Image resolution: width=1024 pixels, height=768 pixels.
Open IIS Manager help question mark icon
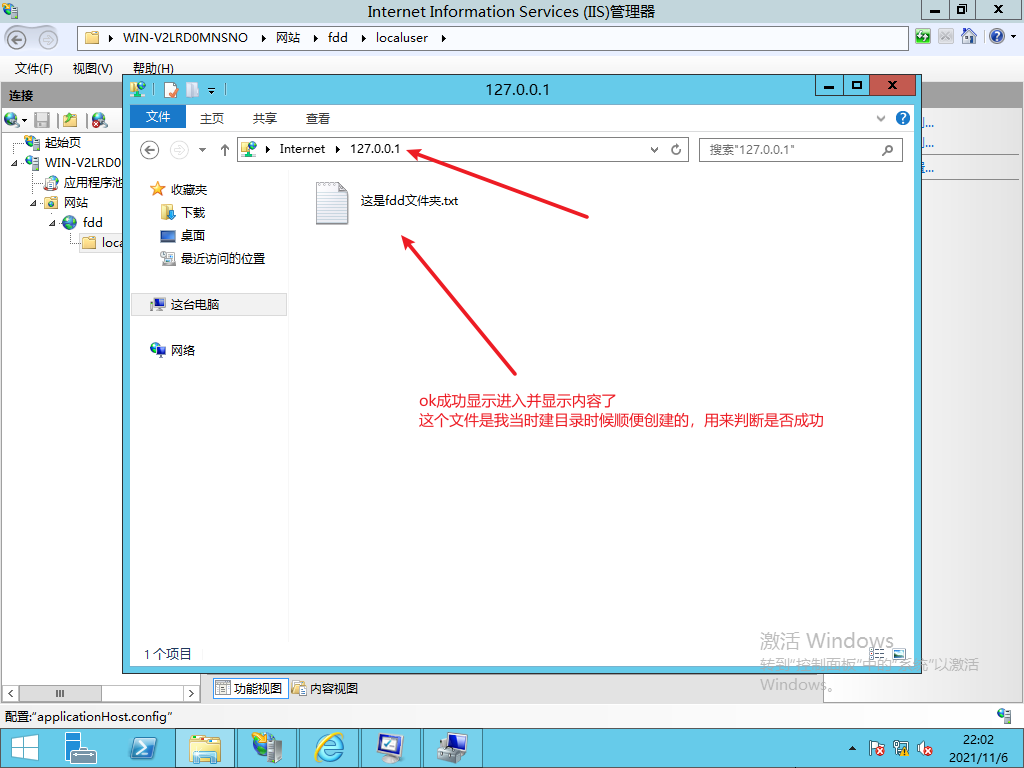coord(997,37)
